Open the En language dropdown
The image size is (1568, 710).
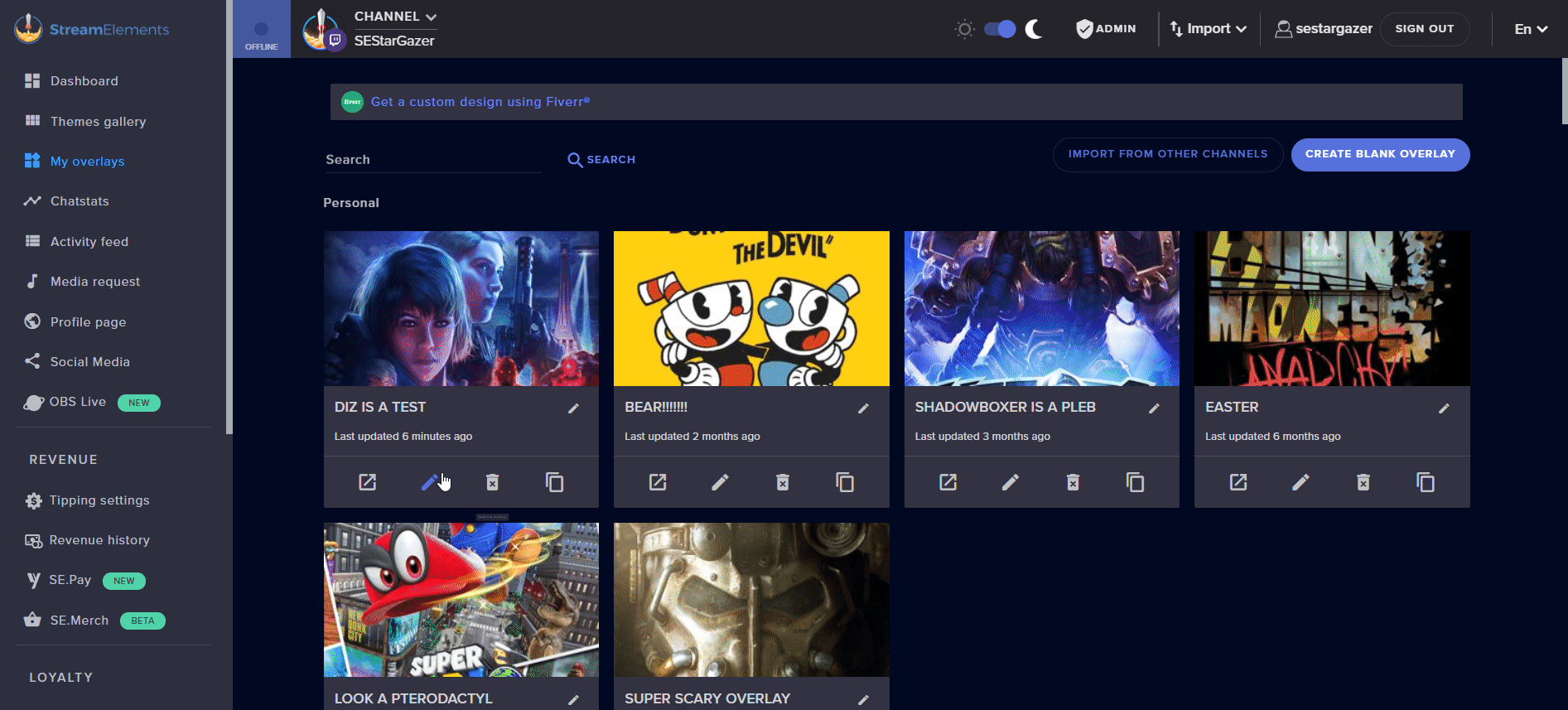pos(1531,29)
